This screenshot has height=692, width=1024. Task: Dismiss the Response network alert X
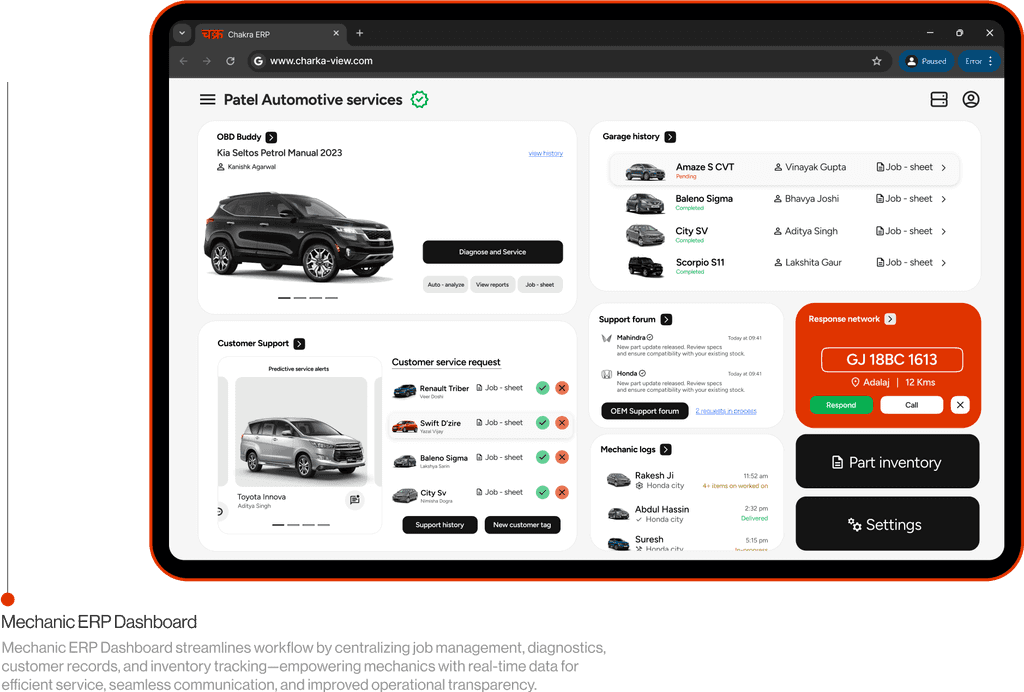click(960, 405)
